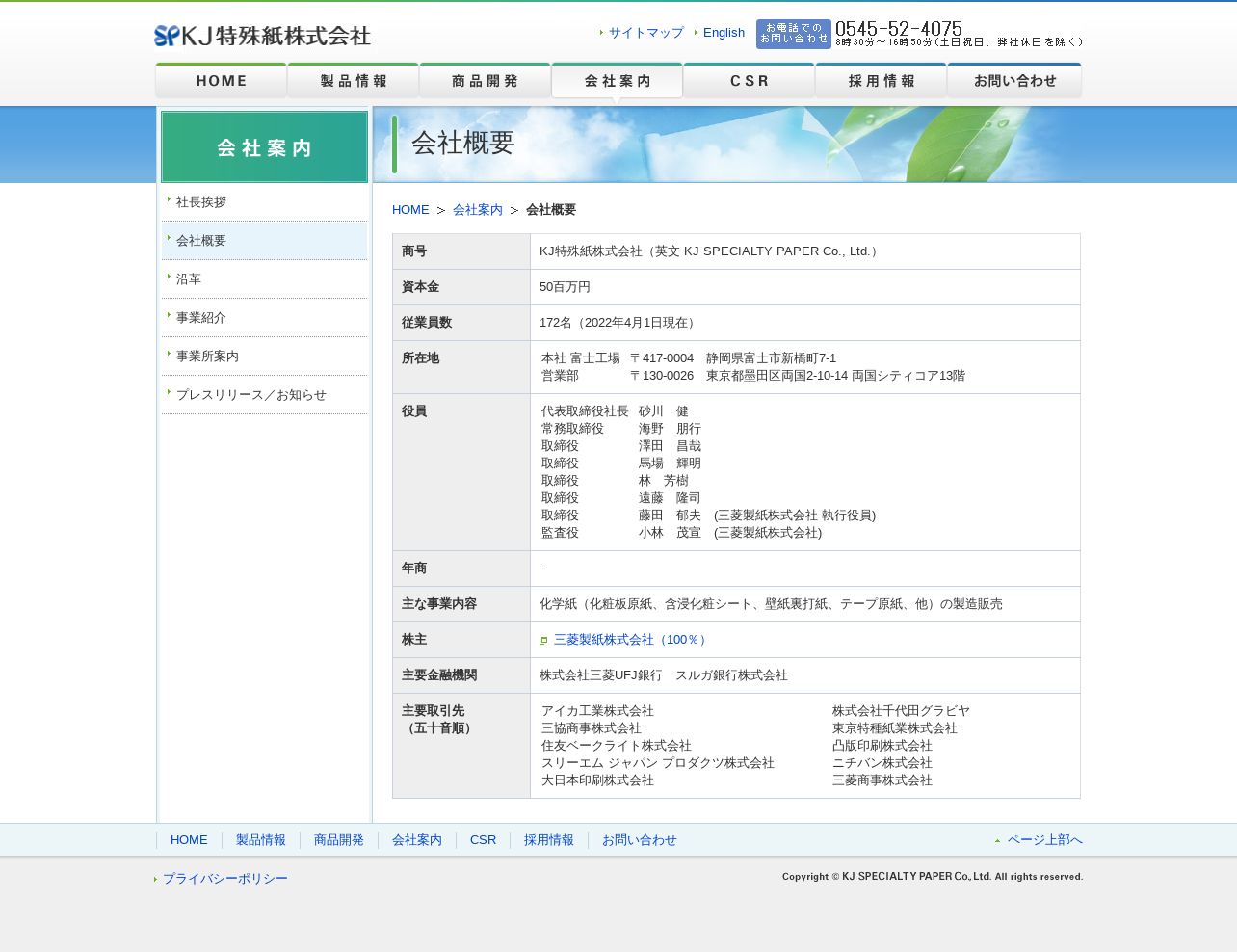Click 採用情報 in the footer navigation
The width and height of the screenshot is (1237, 952).
click(x=549, y=840)
